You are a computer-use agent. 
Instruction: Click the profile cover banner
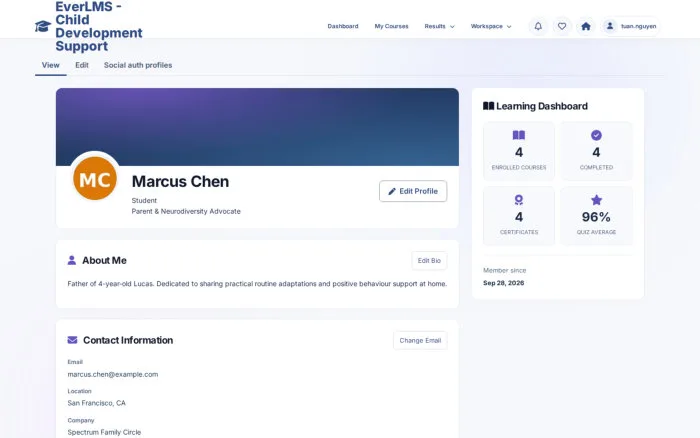[257, 127]
